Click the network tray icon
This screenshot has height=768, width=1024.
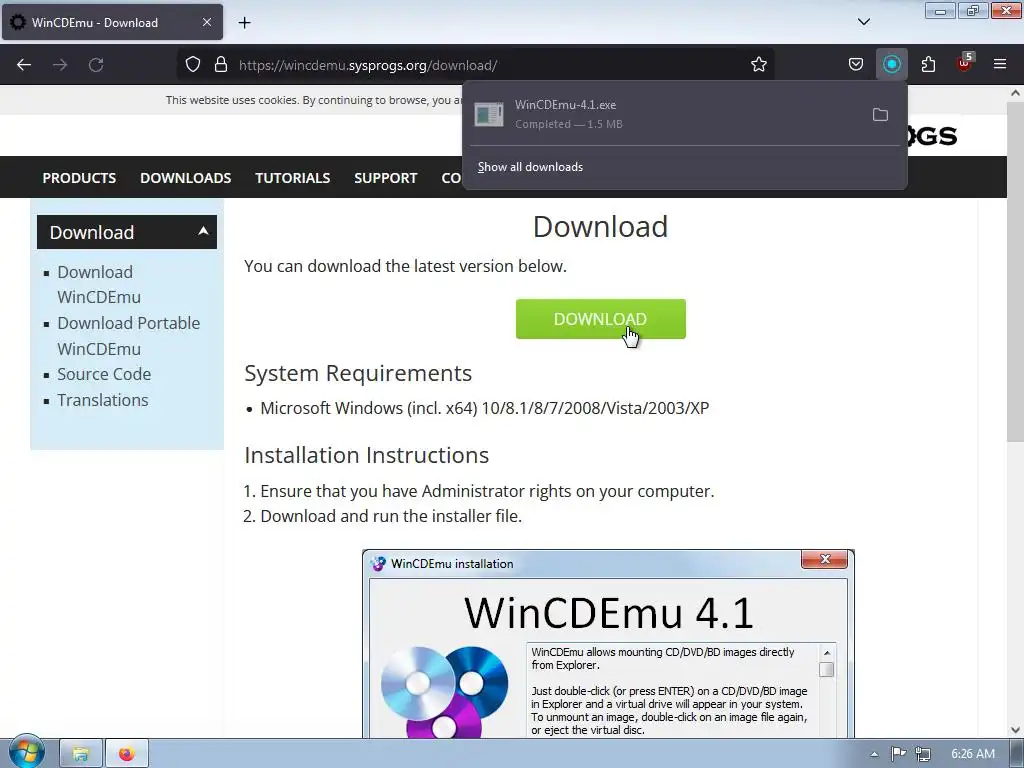(922, 754)
